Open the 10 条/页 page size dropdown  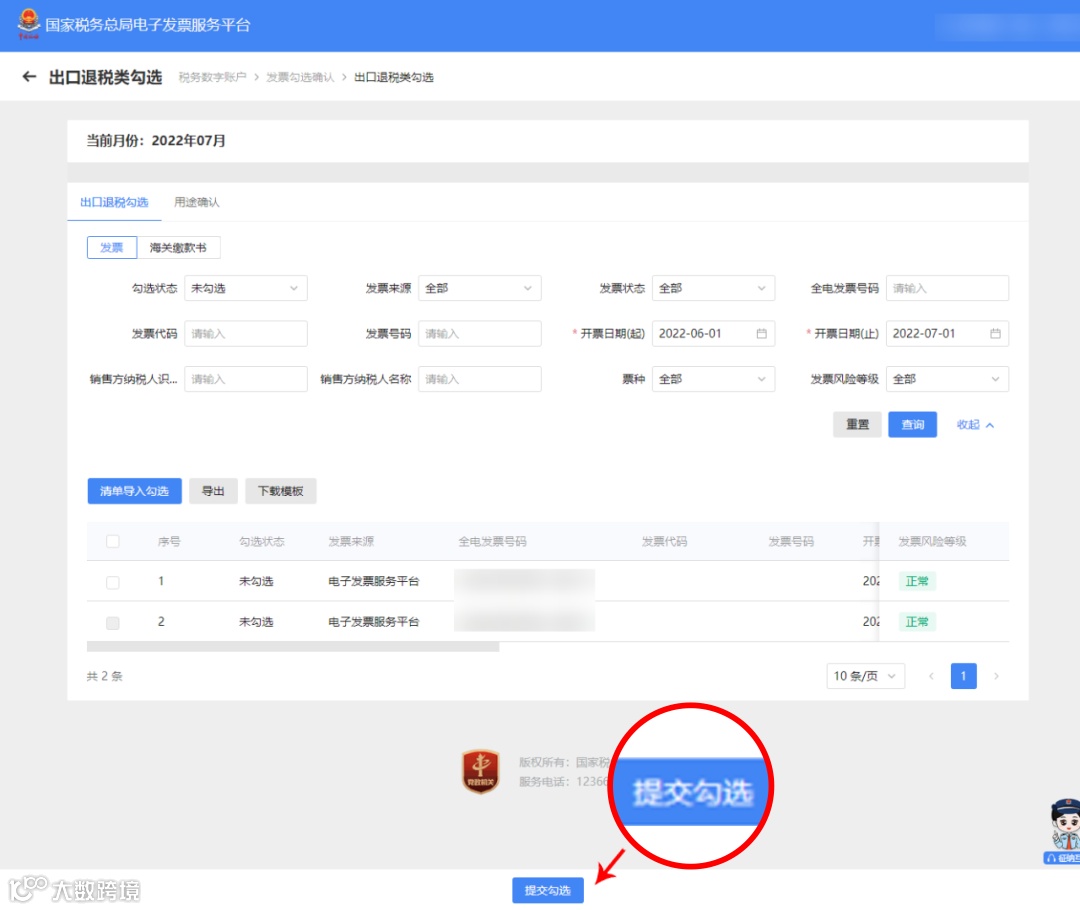click(865, 676)
